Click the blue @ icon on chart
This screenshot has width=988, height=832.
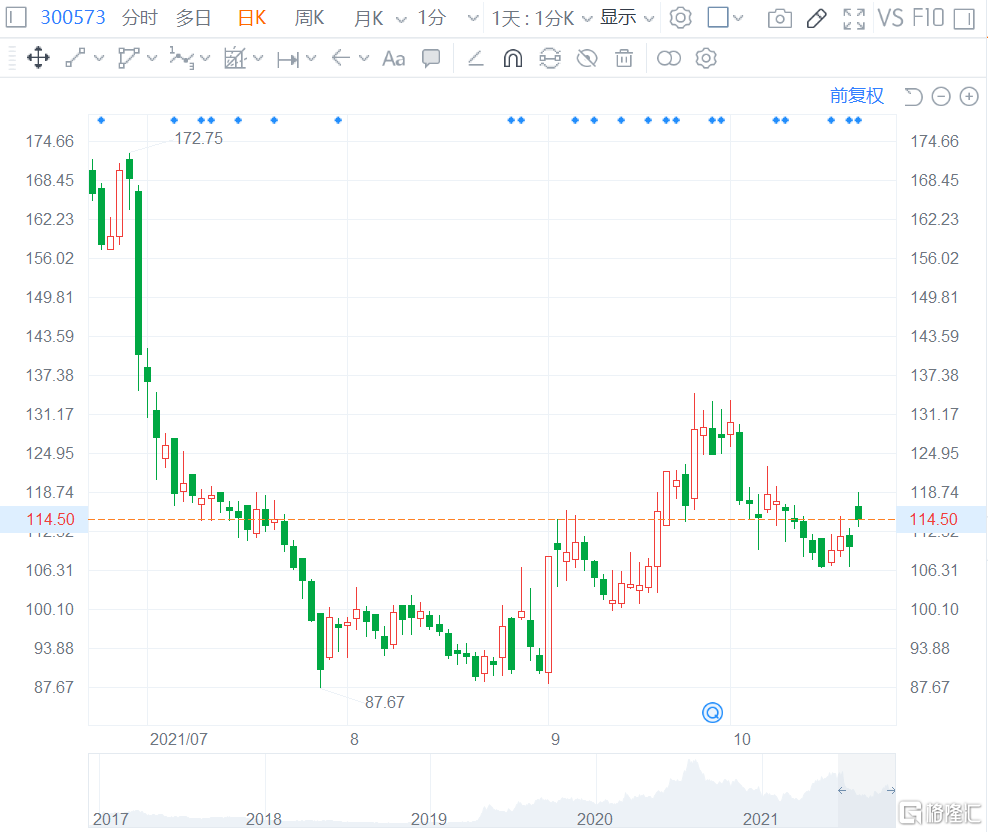point(712,712)
